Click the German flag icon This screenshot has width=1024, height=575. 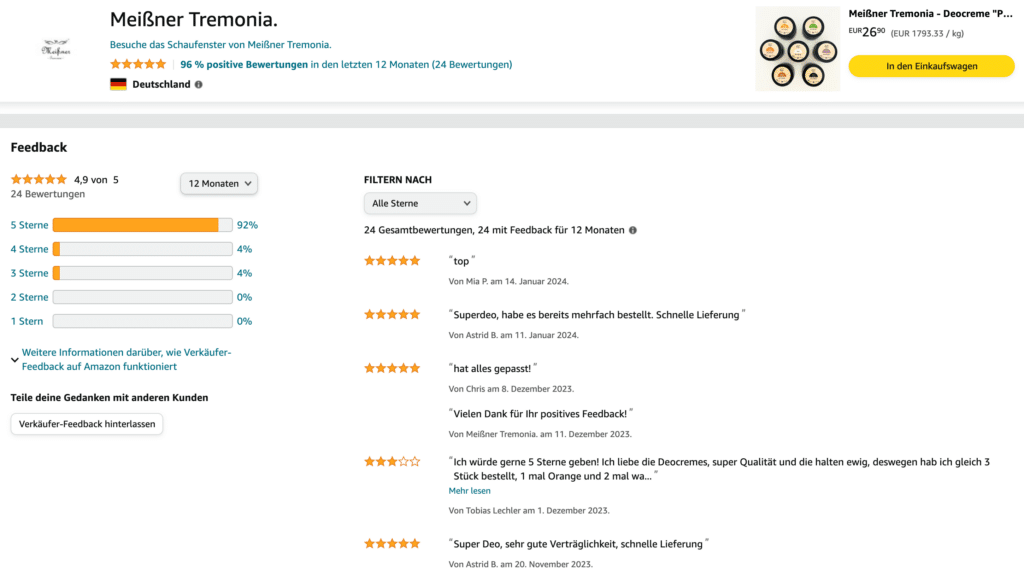pos(118,84)
